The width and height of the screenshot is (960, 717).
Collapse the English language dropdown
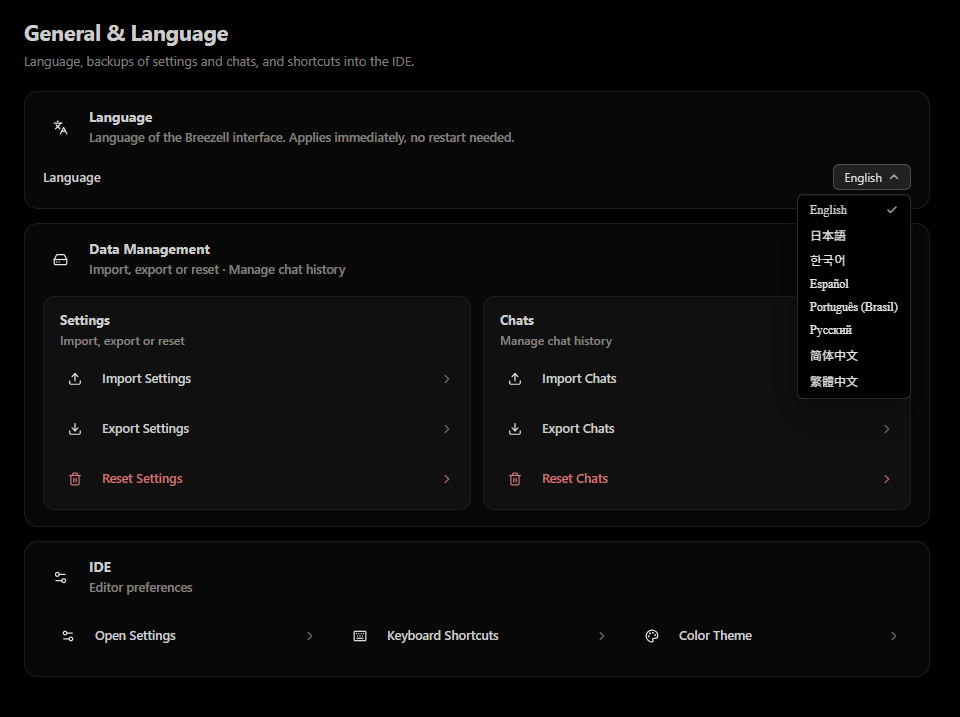point(871,178)
